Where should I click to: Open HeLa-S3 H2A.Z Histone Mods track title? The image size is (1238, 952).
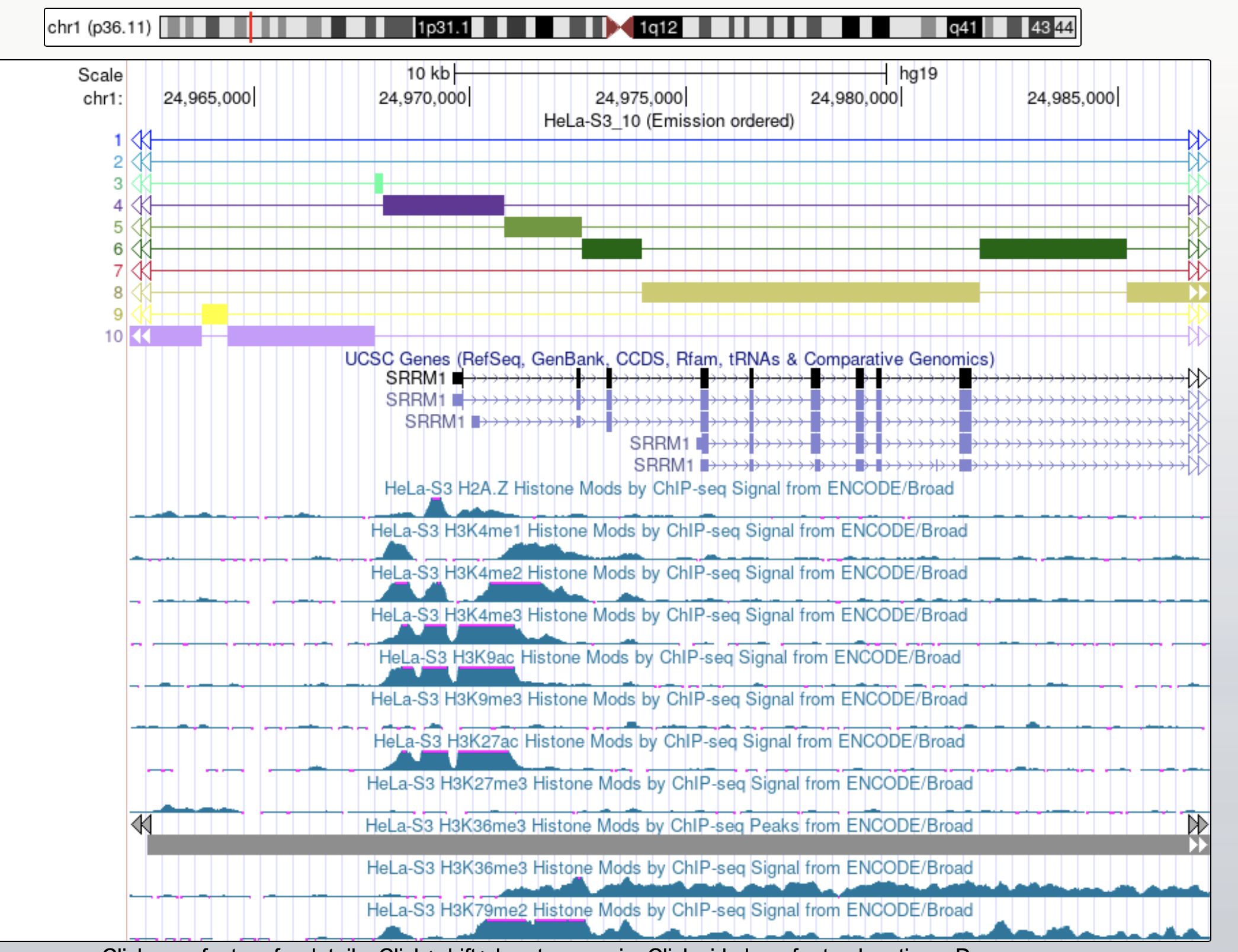coord(669,488)
